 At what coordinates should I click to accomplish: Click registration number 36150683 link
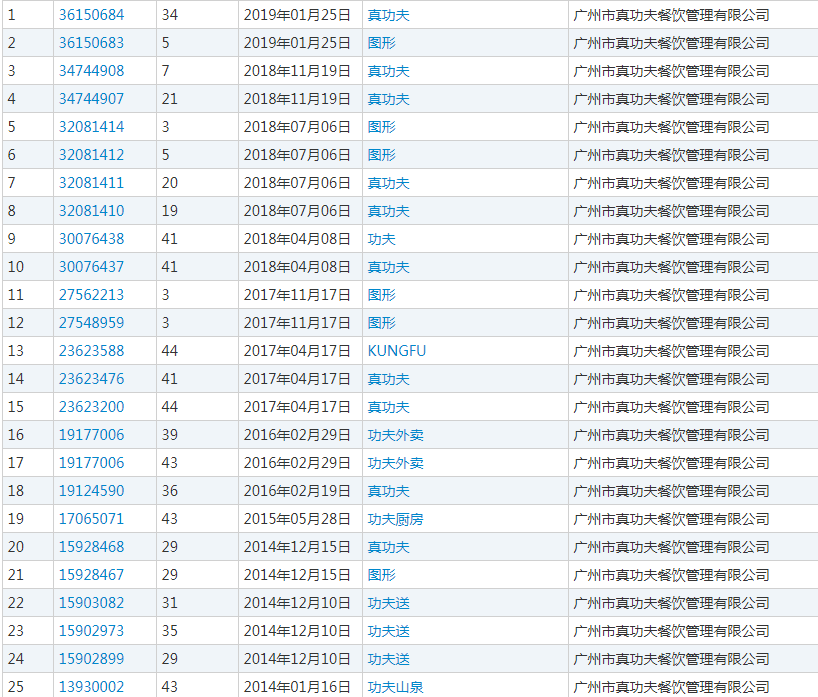(x=91, y=43)
